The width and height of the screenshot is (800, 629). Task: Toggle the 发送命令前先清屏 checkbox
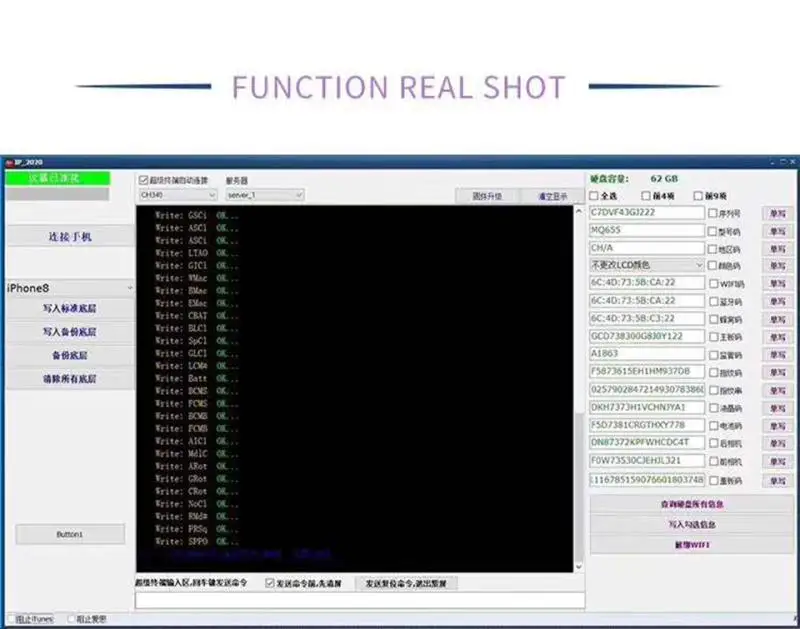click(x=269, y=583)
